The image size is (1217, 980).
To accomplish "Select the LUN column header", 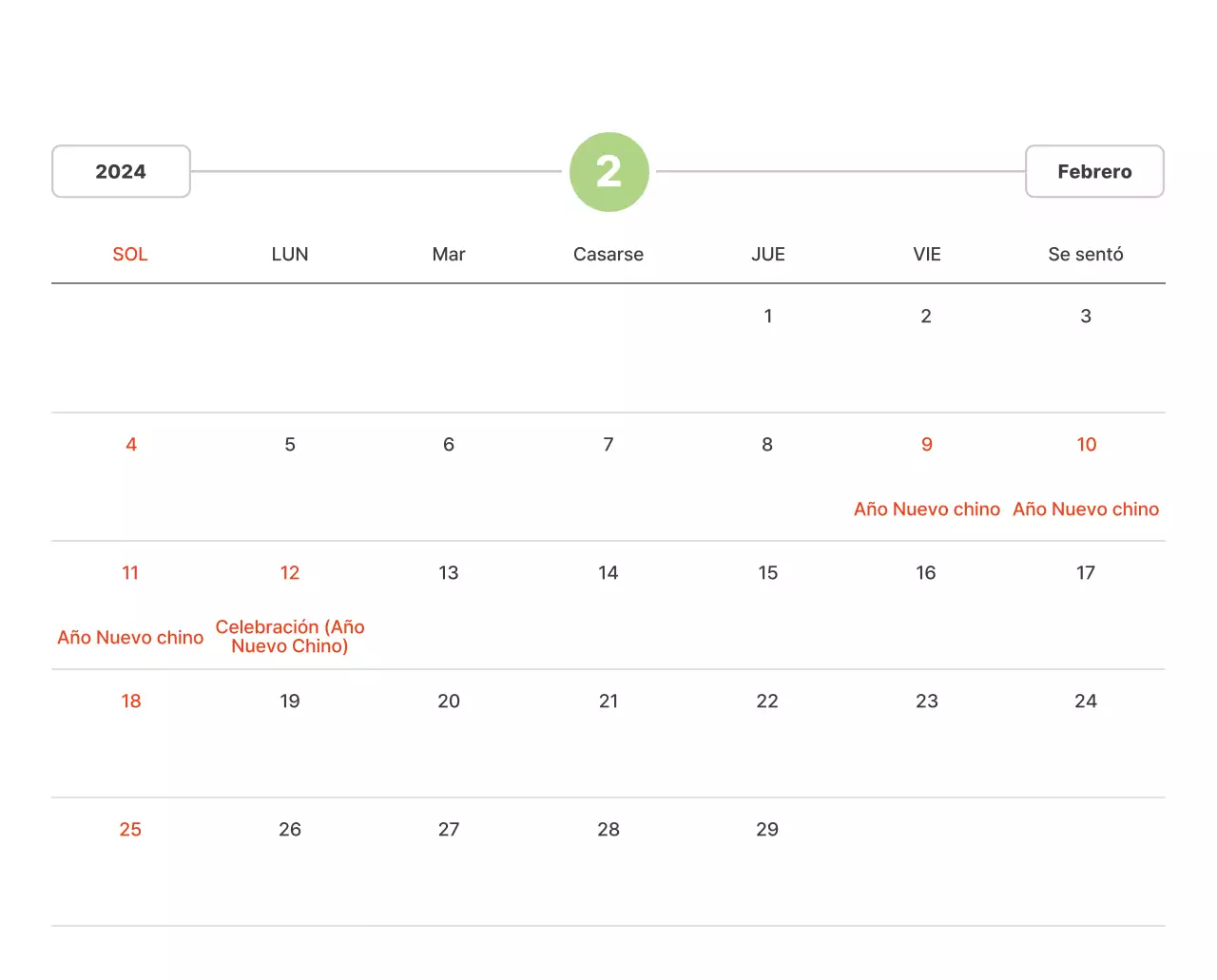I will [290, 254].
